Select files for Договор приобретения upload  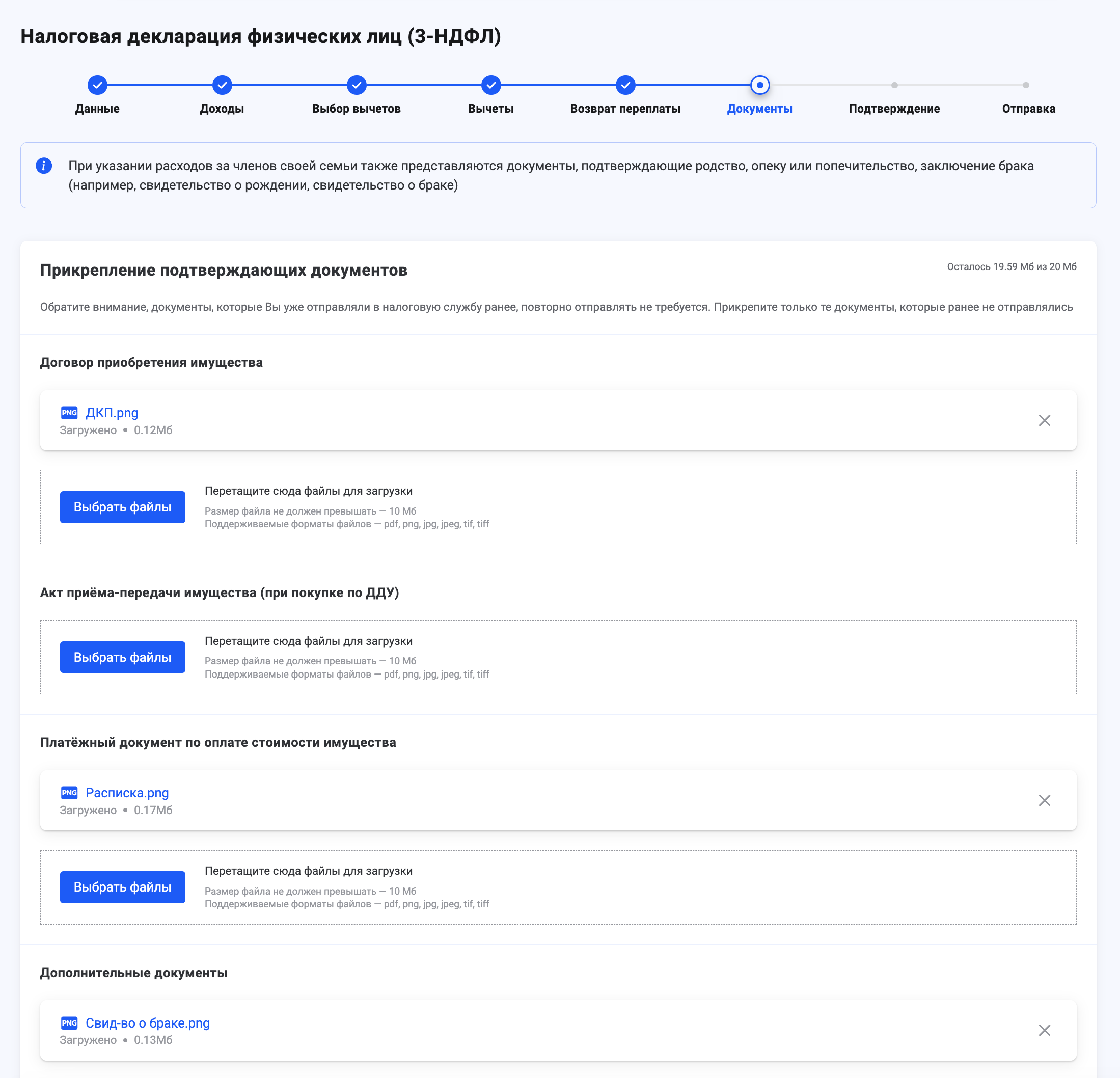[x=122, y=506]
